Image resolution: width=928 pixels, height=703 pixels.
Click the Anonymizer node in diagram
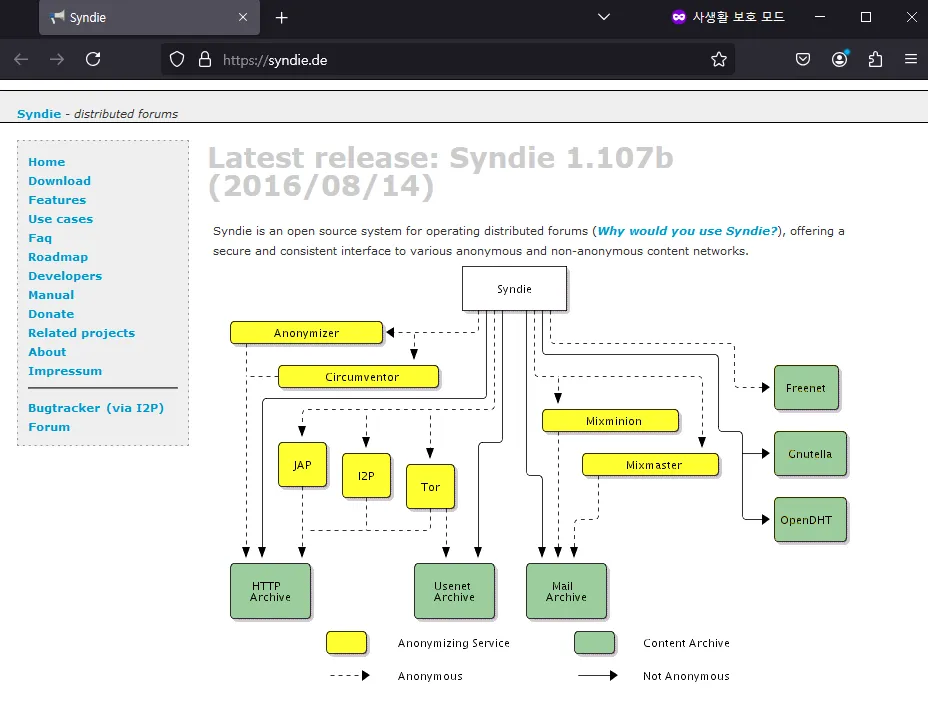(x=307, y=333)
